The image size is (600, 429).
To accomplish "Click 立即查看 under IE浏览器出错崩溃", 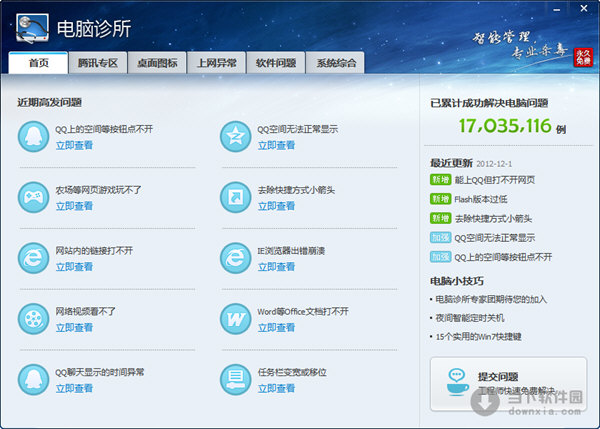I will (x=276, y=267).
